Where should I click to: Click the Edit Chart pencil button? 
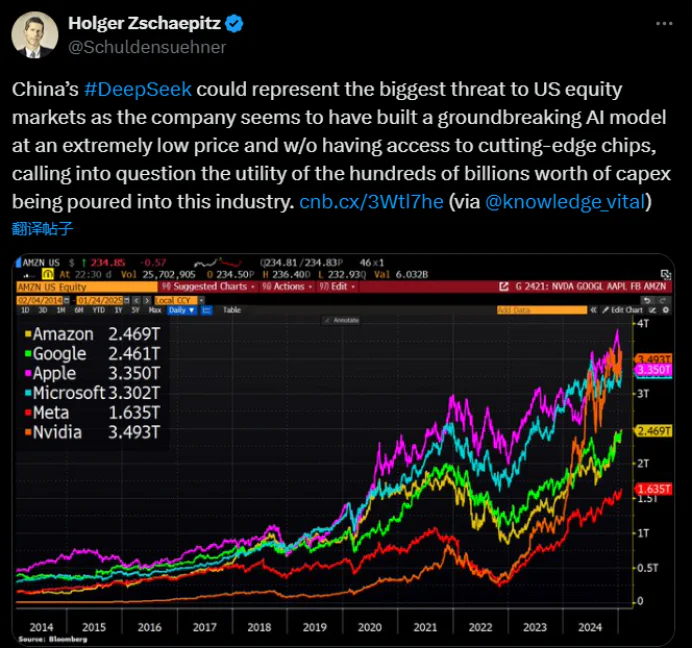tap(622, 310)
